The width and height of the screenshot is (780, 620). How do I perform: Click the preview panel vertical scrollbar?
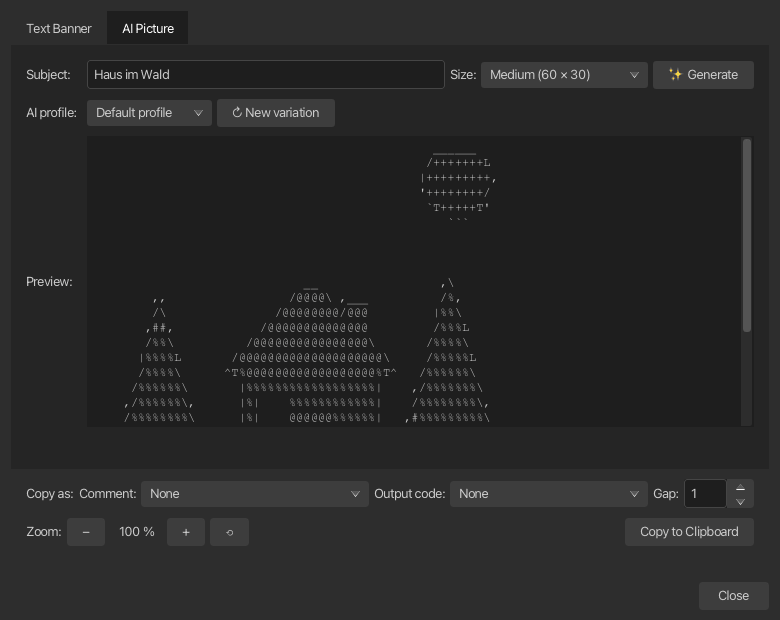click(747, 235)
